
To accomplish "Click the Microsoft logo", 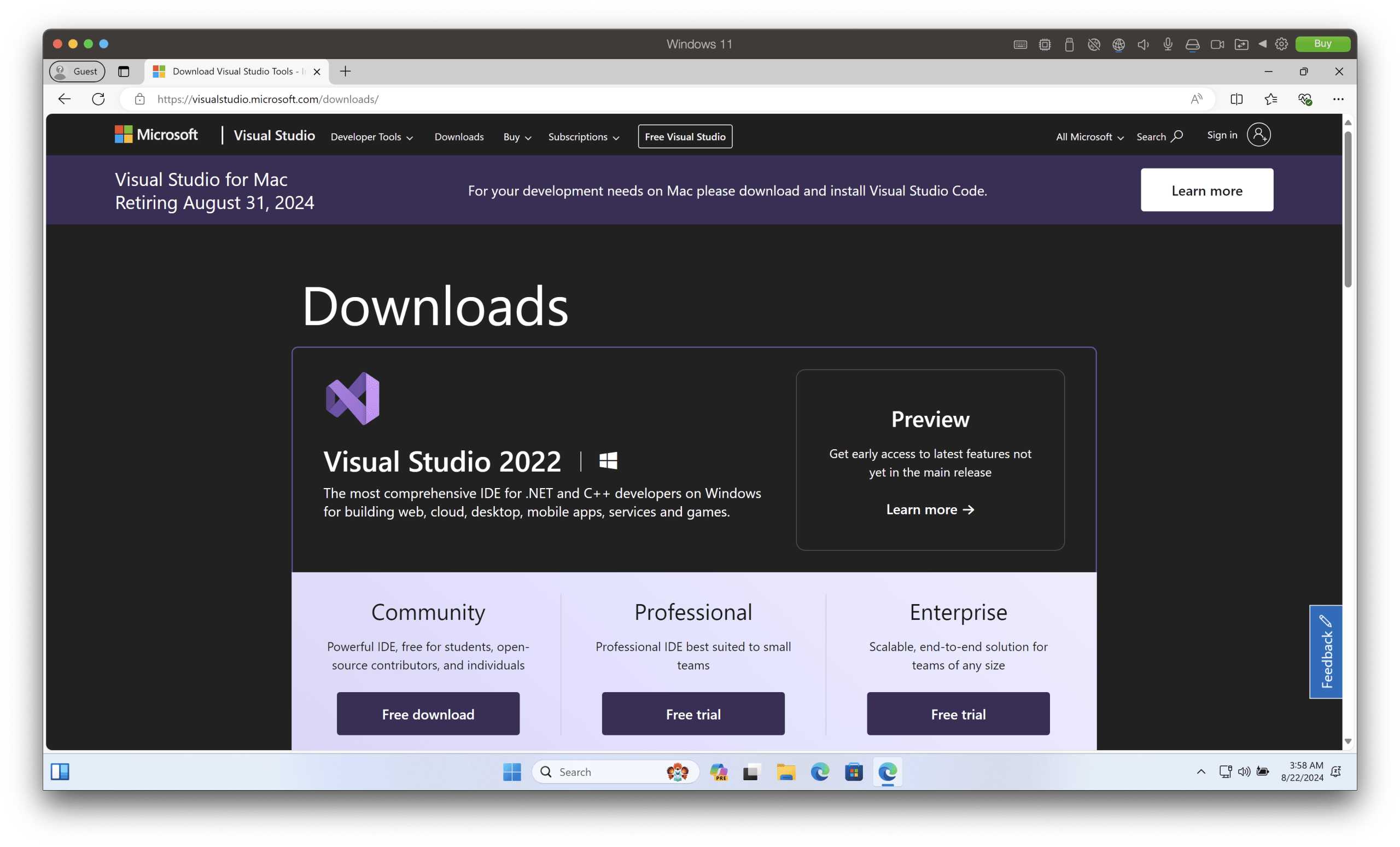I will pyautogui.click(x=156, y=135).
